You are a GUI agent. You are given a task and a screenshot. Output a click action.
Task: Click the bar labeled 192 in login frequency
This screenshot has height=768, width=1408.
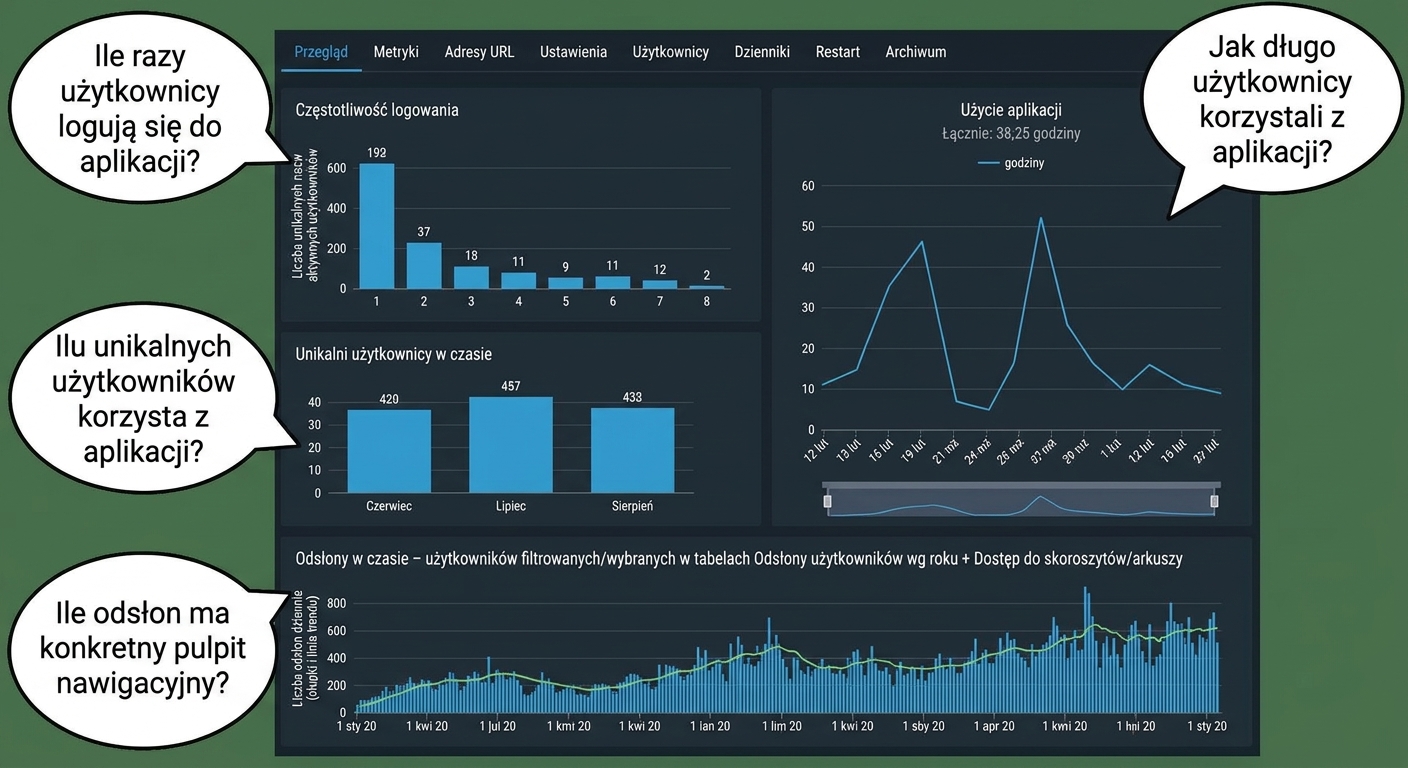(377, 226)
